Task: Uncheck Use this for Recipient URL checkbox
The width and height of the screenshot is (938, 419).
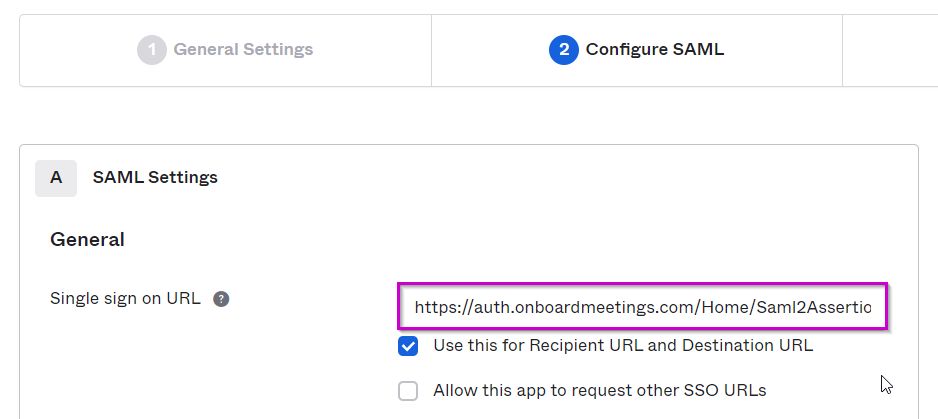Action: [408, 346]
